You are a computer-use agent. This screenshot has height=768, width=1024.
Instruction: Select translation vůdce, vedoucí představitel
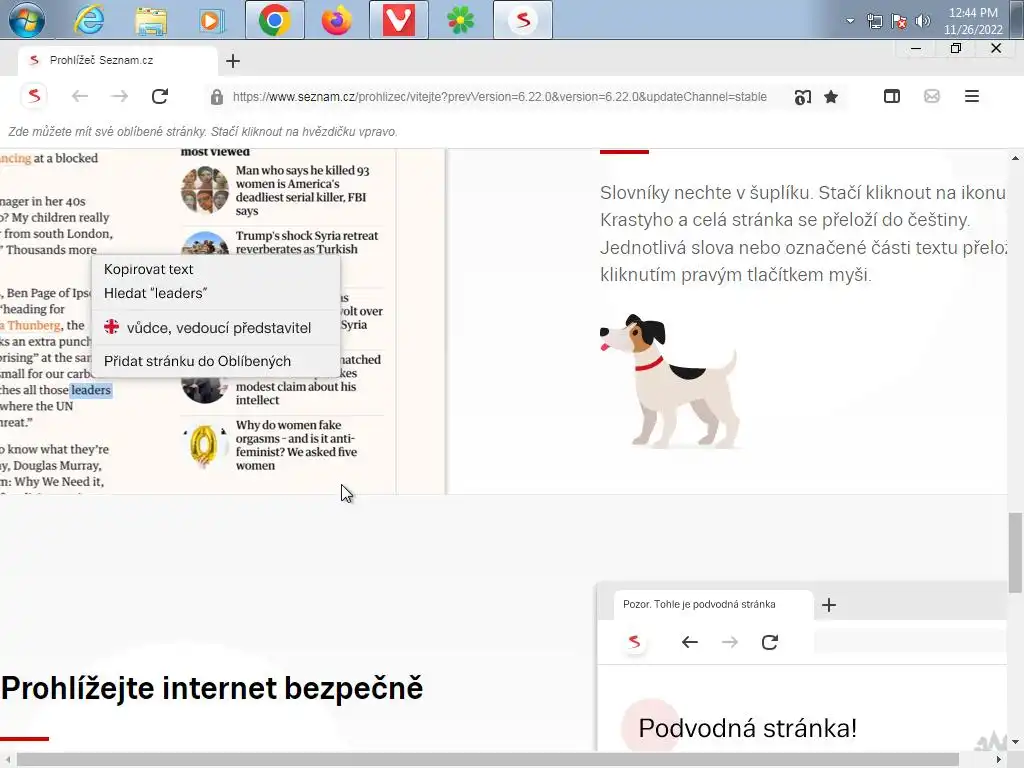[216, 328]
